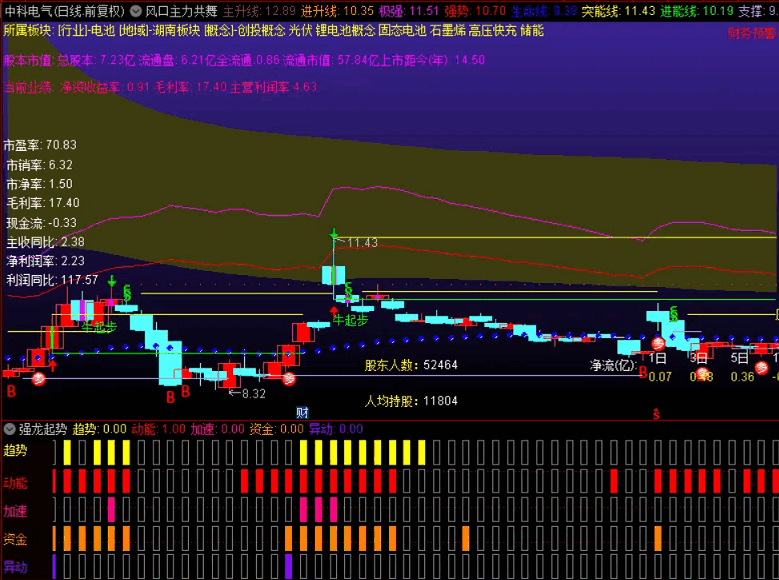
Task: Click the 毛利率: 17.40 statistic on left
Action: (x=43, y=203)
